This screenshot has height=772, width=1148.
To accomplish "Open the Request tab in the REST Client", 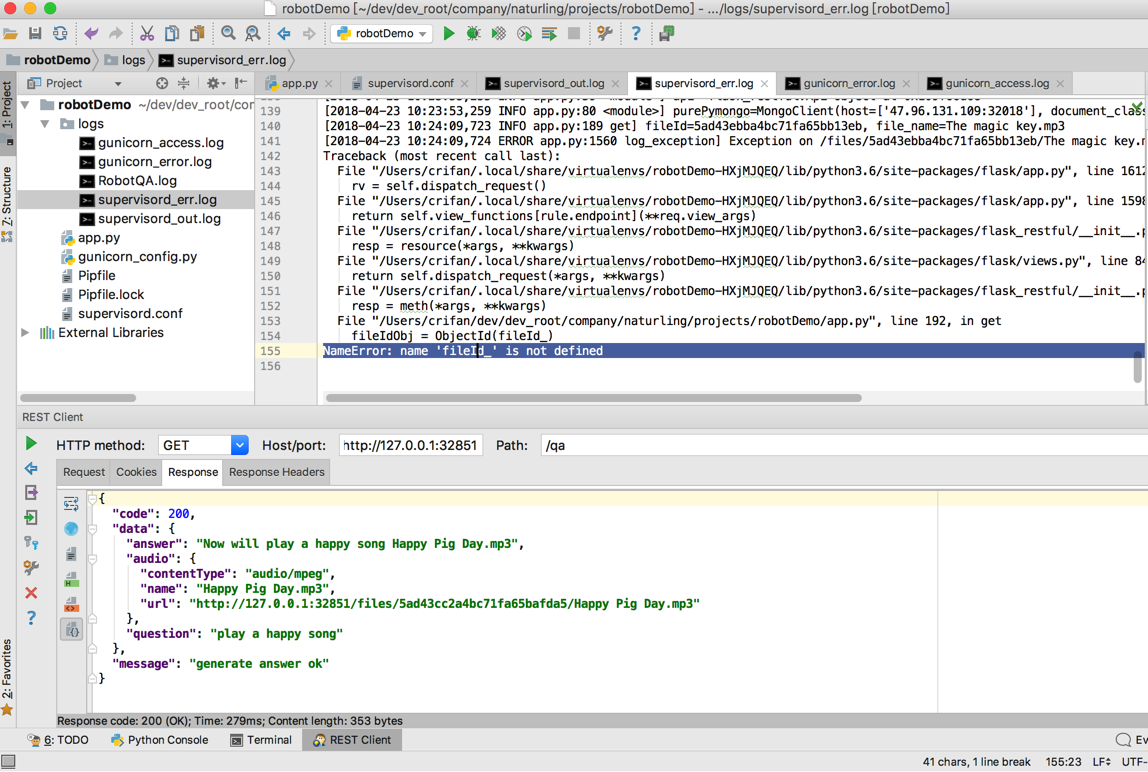I will pyautogui.click(x=83, y=472).
